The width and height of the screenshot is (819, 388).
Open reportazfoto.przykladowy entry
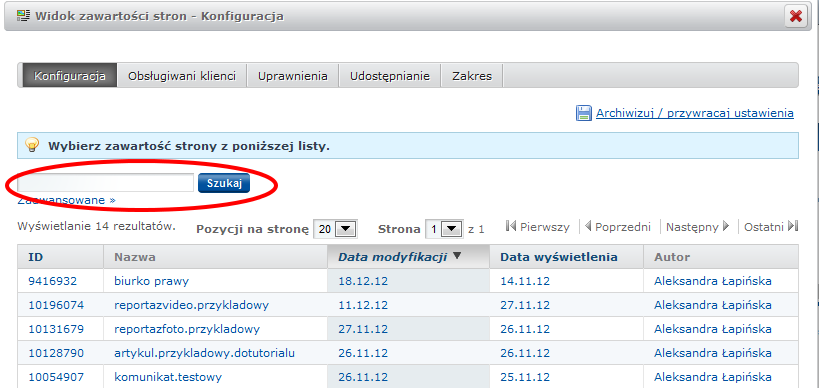[x=187, y=329]
